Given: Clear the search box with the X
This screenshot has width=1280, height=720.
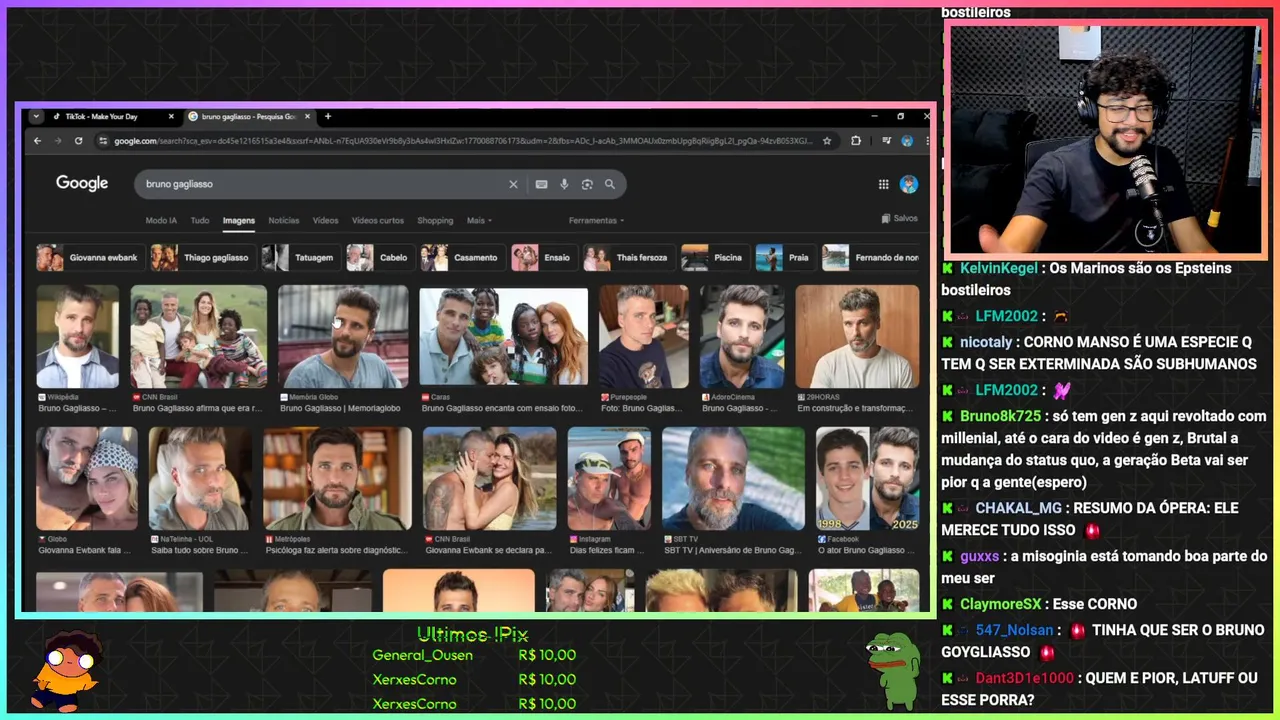Looking at the screenshot, I should [x=513, y=184].
